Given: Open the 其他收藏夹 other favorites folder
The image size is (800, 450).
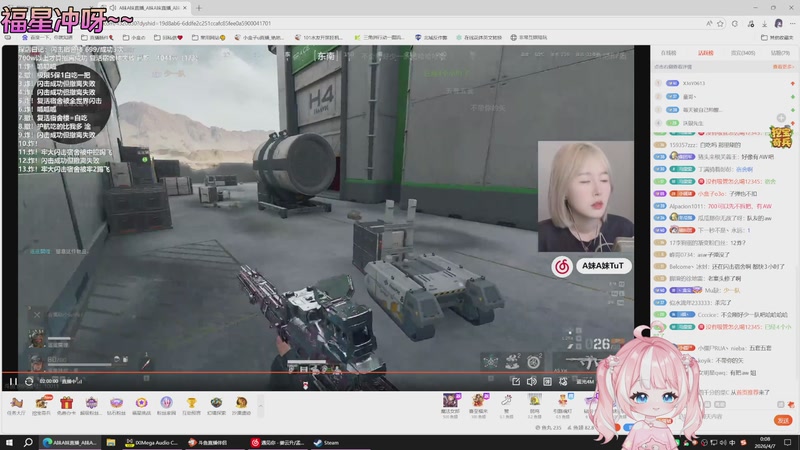Looking at the screenshot, I should coord(777,37).
